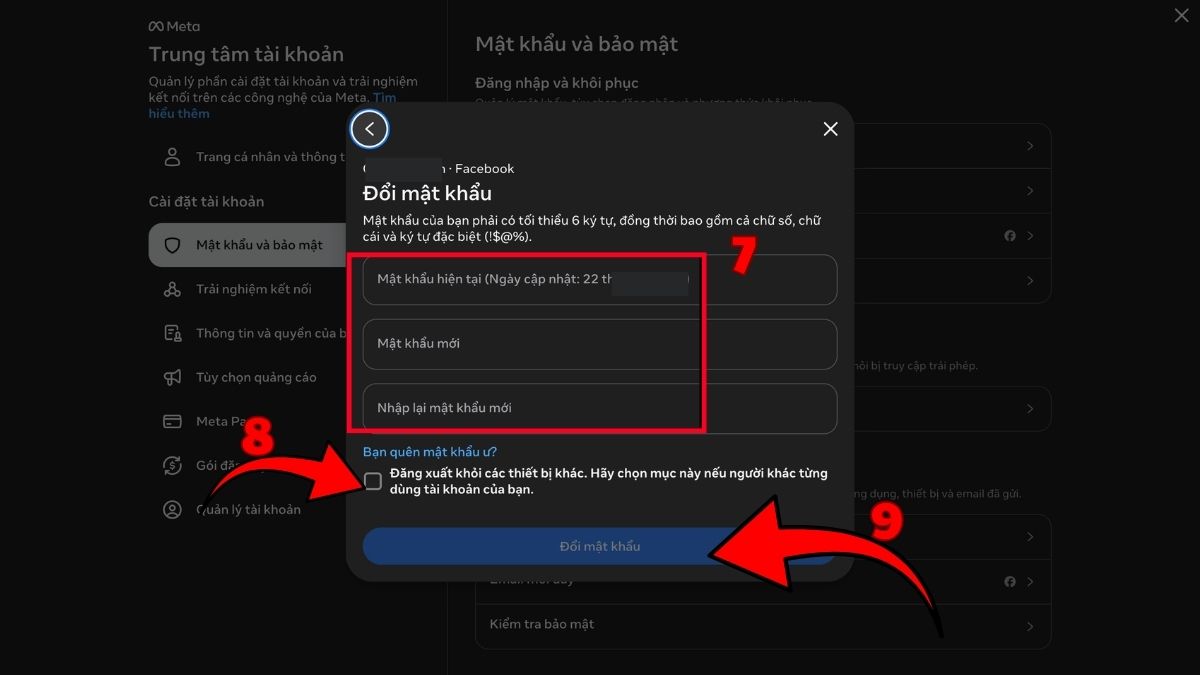
Task: Click the Trải nghiệm kết nối icon
Action: pos(173,289)
